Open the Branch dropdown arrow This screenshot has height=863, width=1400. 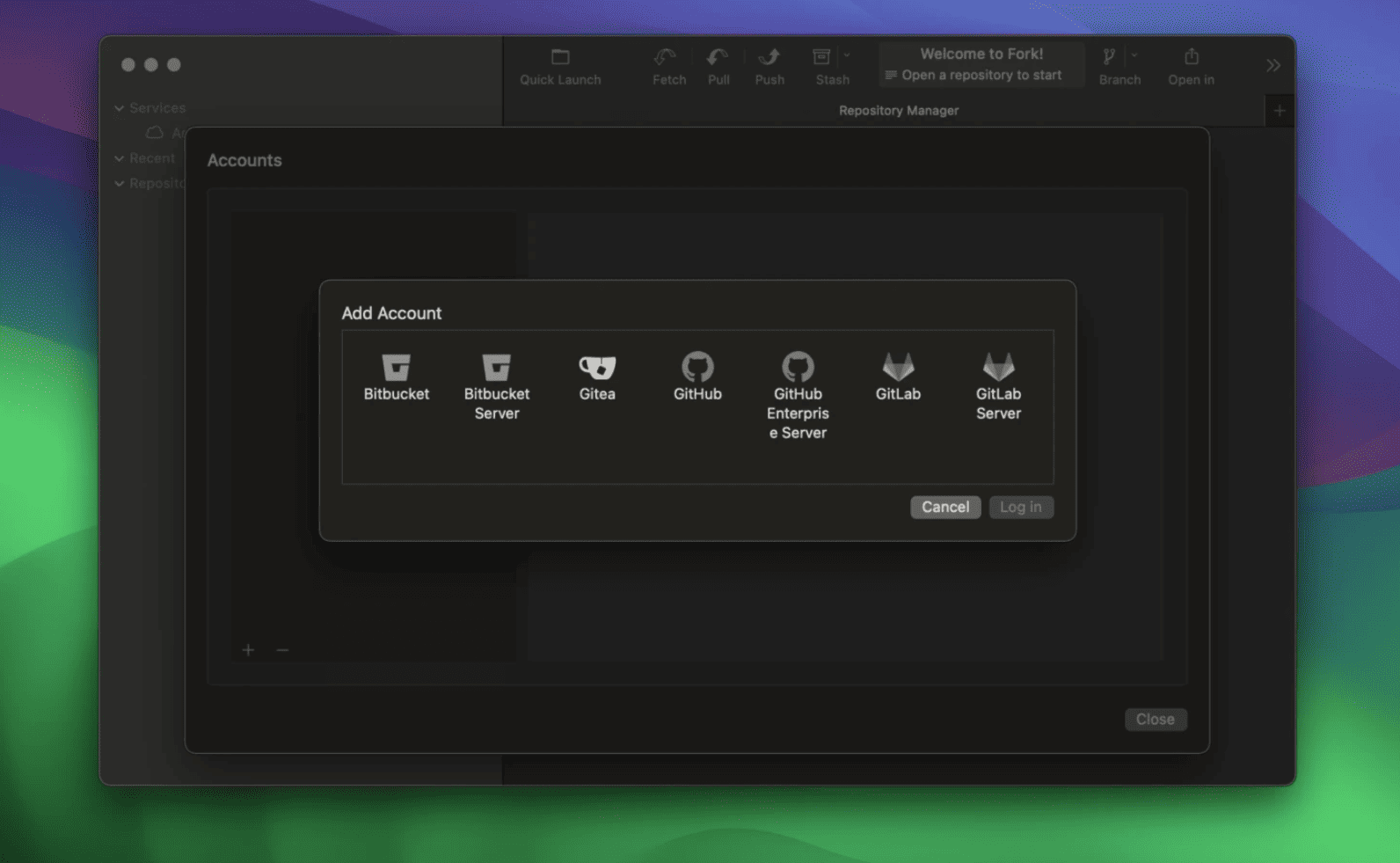[x=1134, y=55]
